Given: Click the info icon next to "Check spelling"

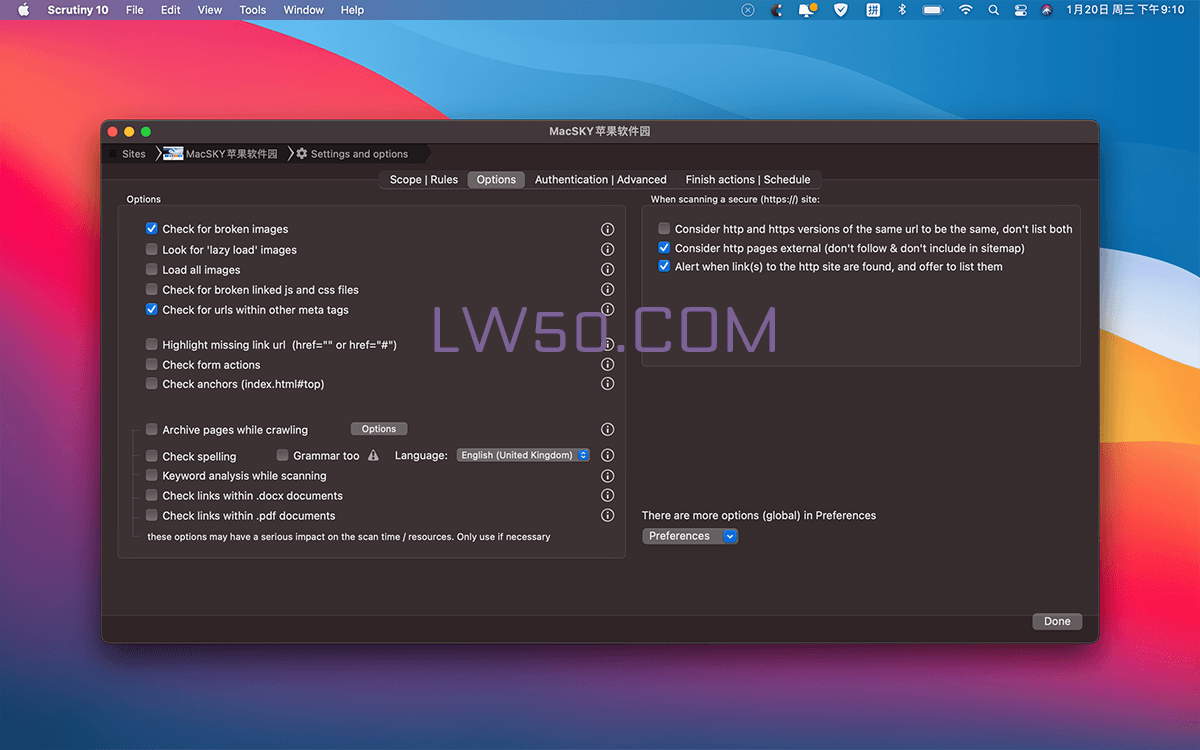Looking at the screenshot, I should (607, 455).
